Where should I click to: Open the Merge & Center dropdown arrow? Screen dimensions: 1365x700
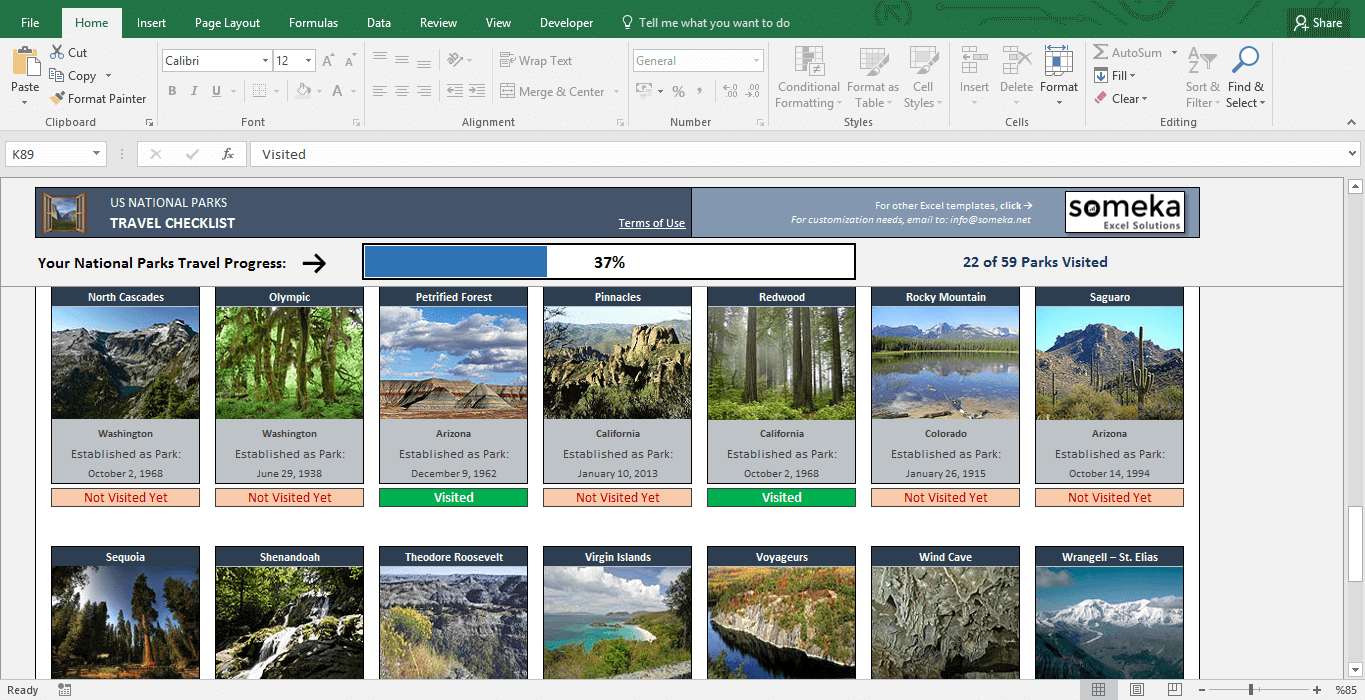point(616,92)
